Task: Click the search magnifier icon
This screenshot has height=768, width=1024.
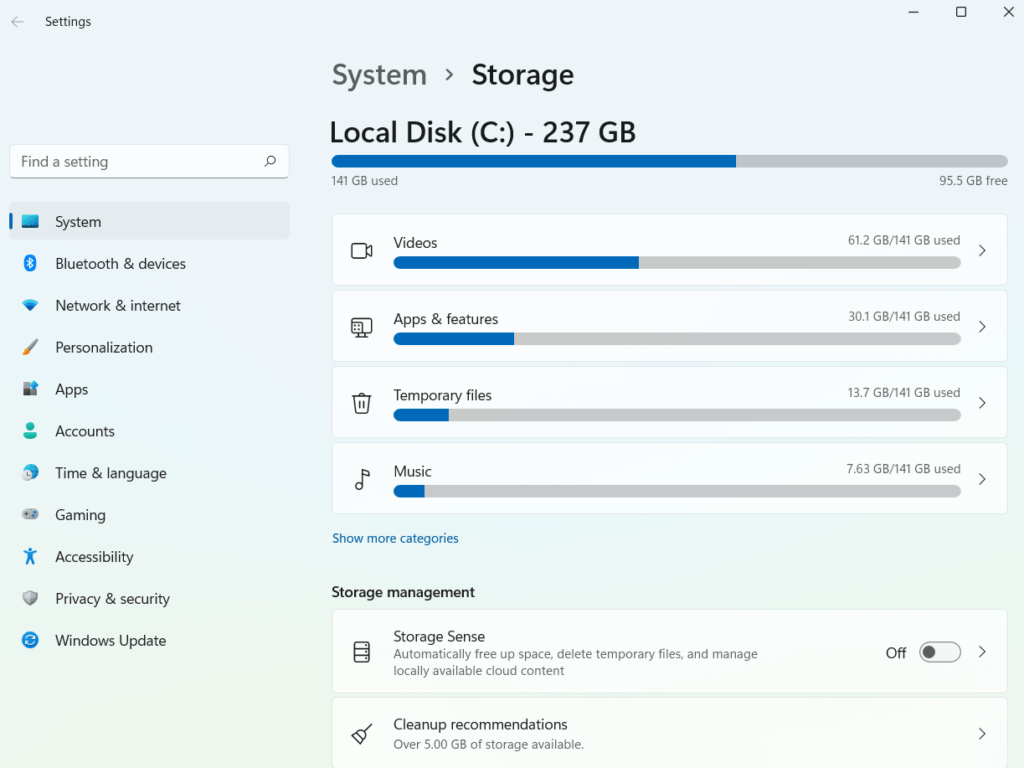Action: 270,161
